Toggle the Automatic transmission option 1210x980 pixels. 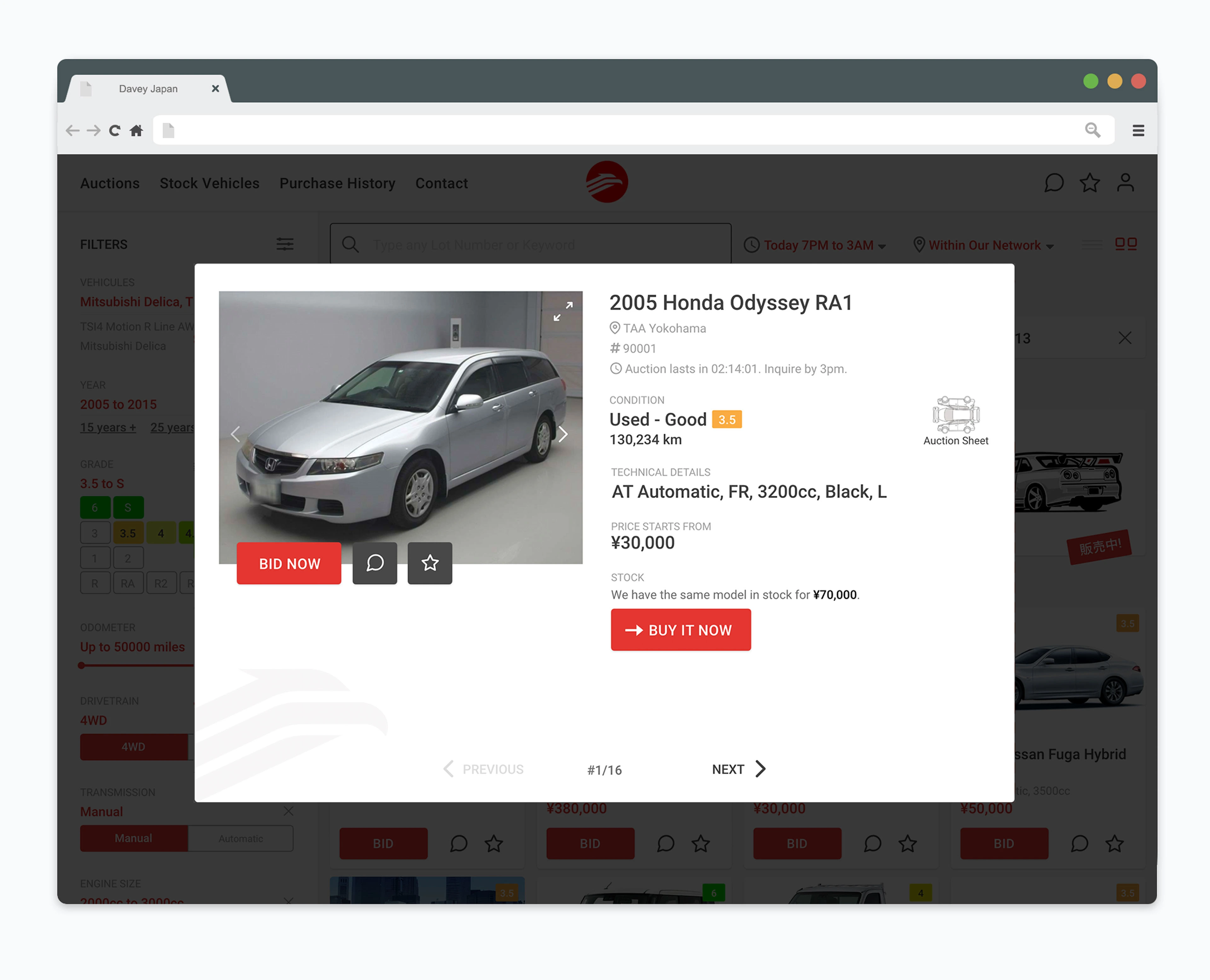(x=240, y=838)
